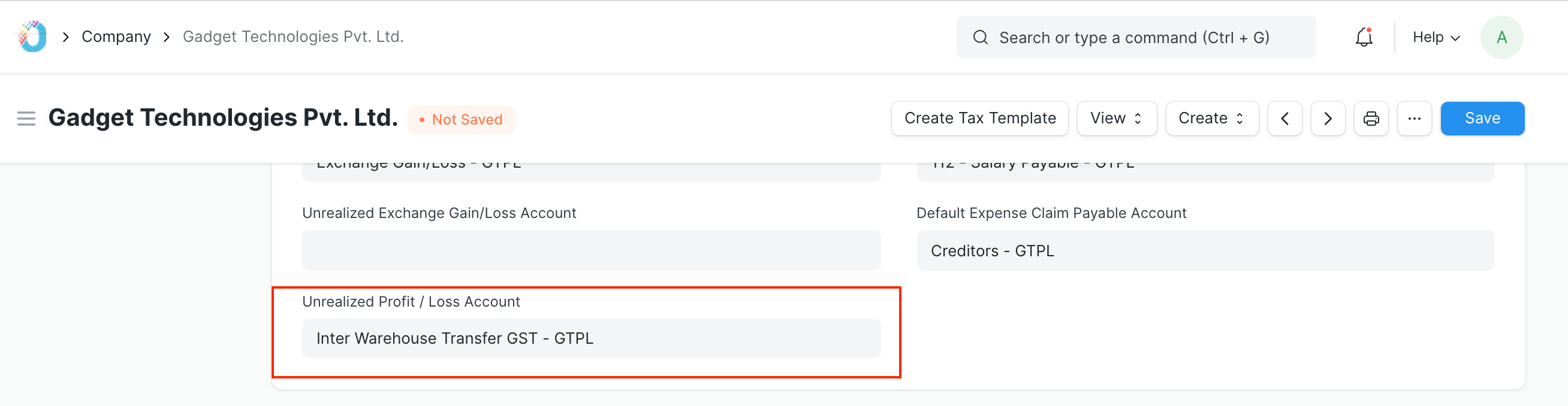Go to next record with right arrow

click(x=1328, y=119)
